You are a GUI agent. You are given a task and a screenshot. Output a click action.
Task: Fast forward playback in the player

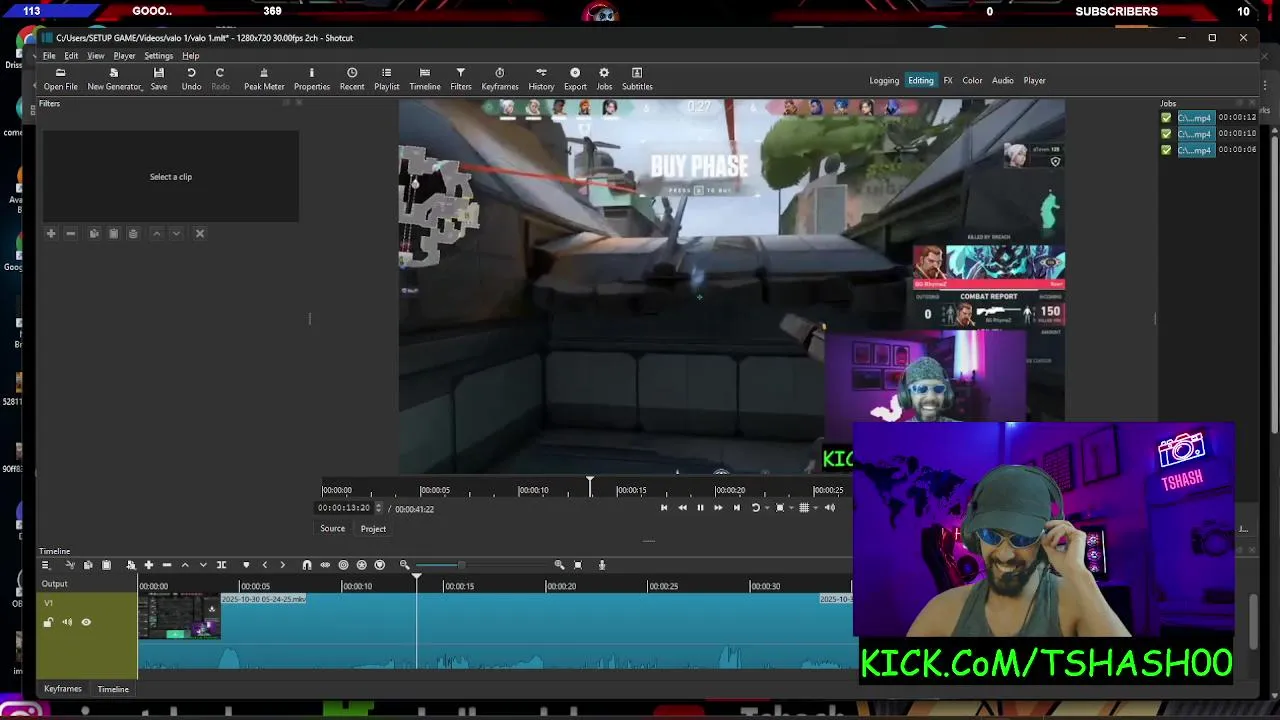[718, 508]
